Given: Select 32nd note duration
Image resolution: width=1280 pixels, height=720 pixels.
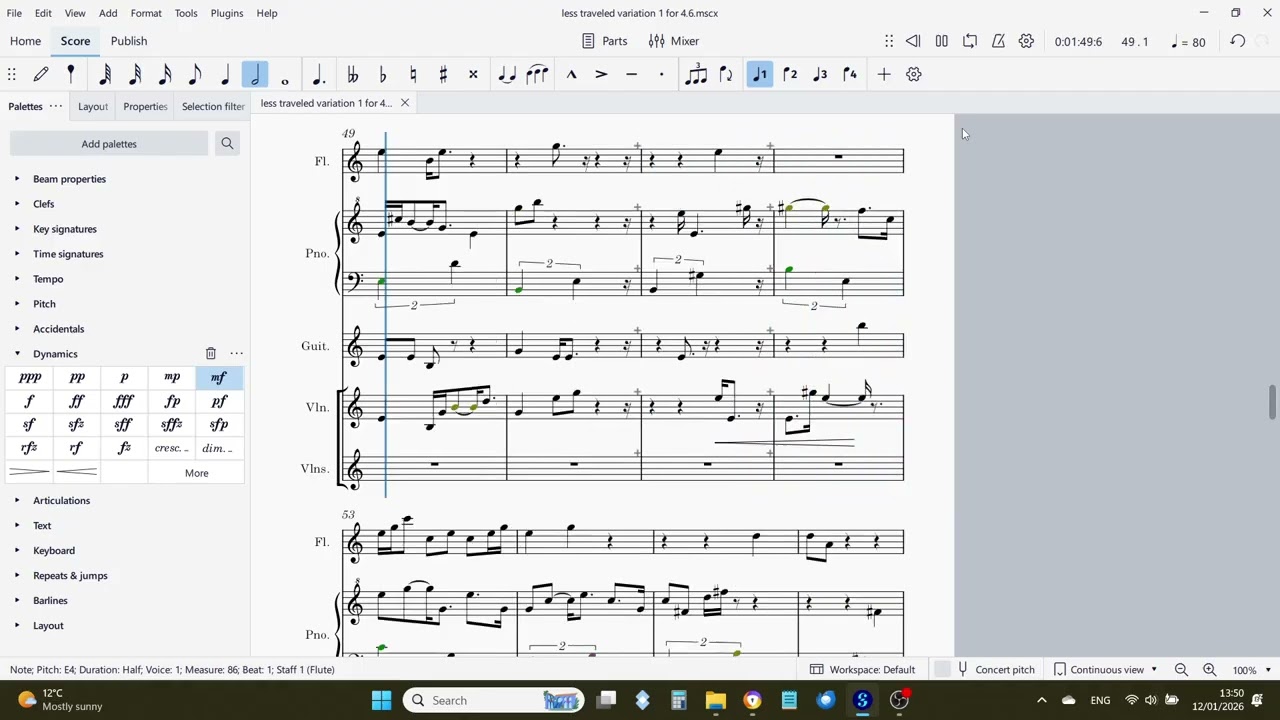Looking at the screenshot, I should [x=135, y=74].
